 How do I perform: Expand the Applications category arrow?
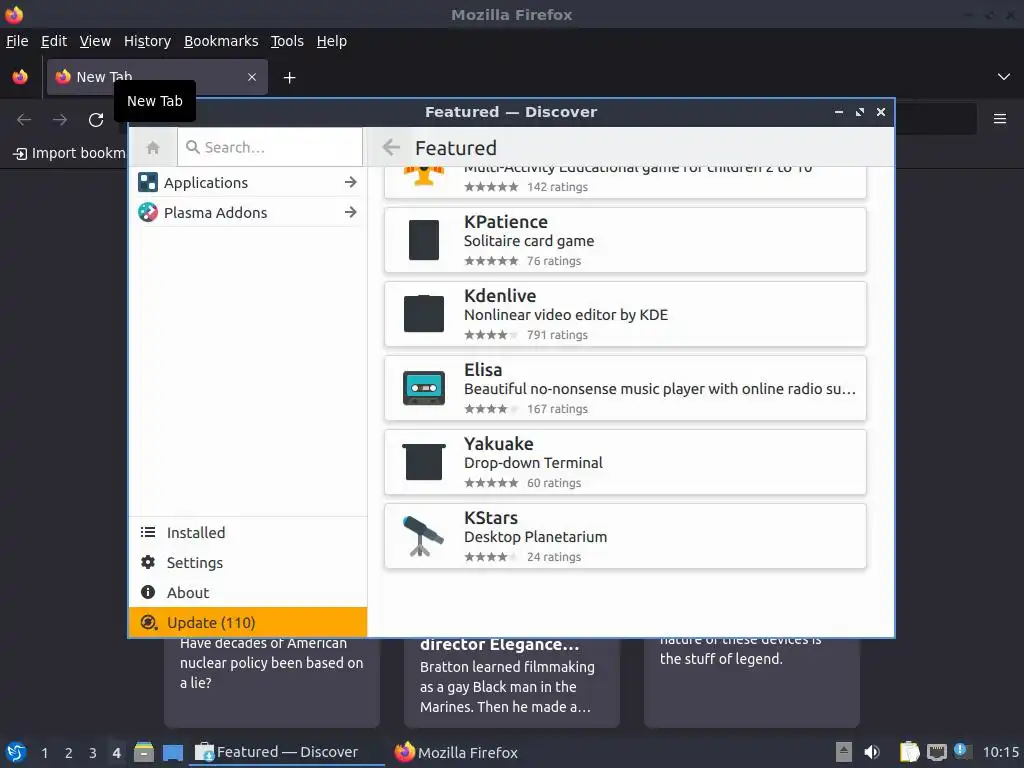click(x=351, y=182)
